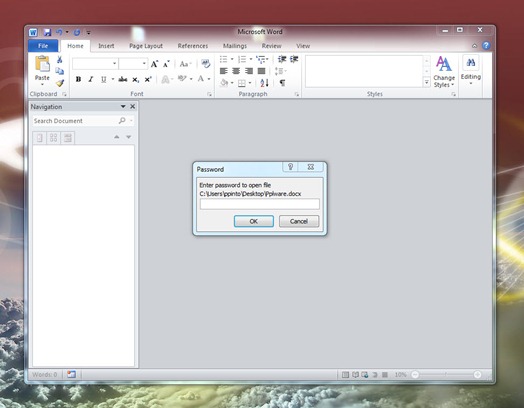Switch to the Insert tab
524x408 pixels.
tap(106, 46)
